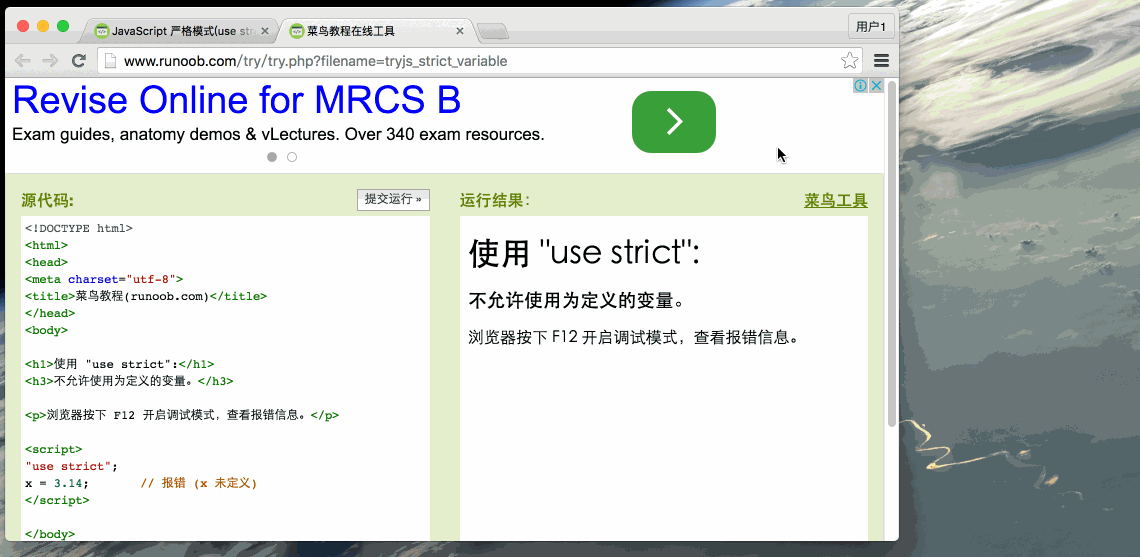The height and width of the screenshot is (557, 1140).
Task: Reload the page with refresh icon
Action: (x=79, y=61)
